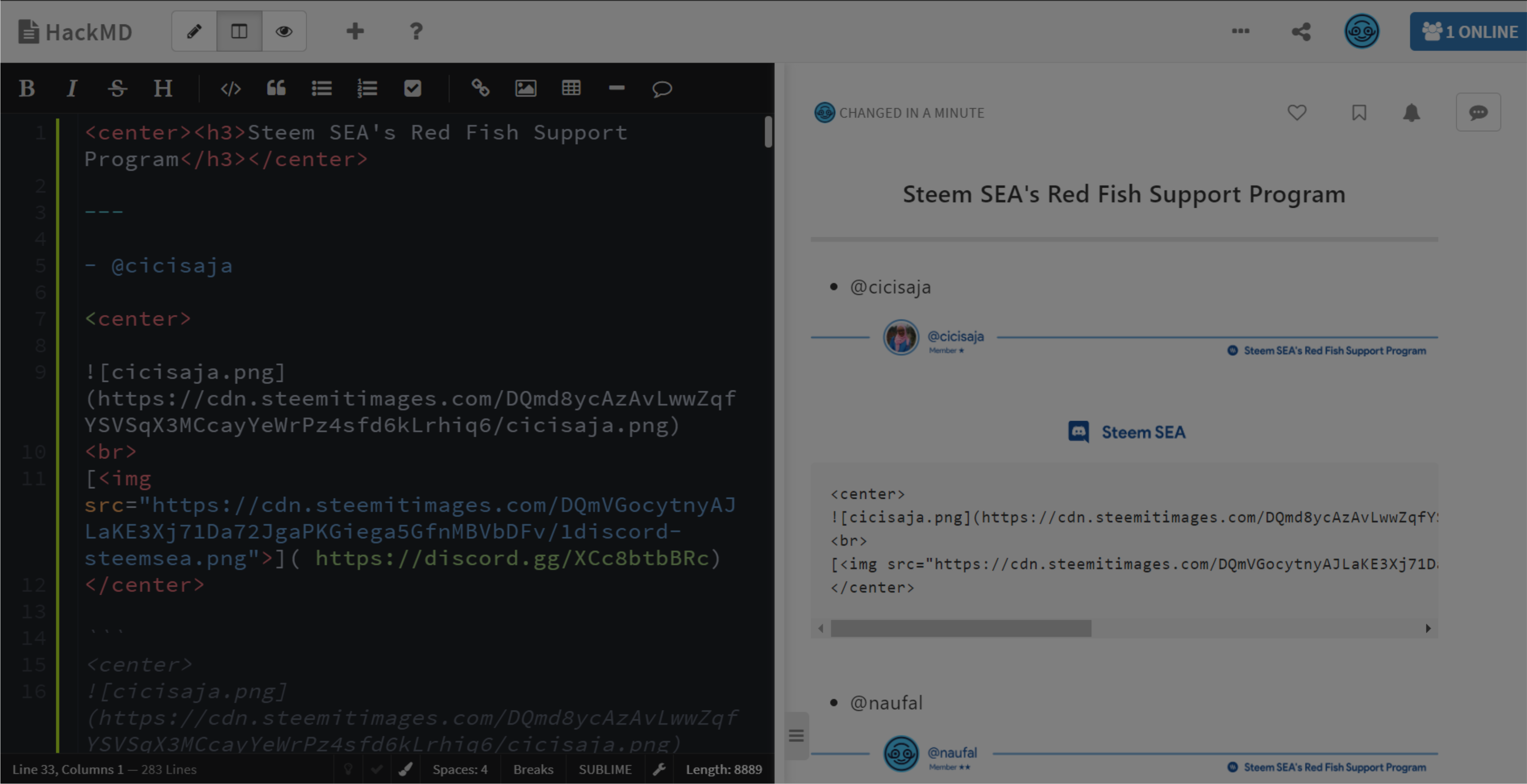Switch to view-only mode with the eye icon
Image resolution: width=1527 pixels, height=784 pixels.
[x=284, y=31]
